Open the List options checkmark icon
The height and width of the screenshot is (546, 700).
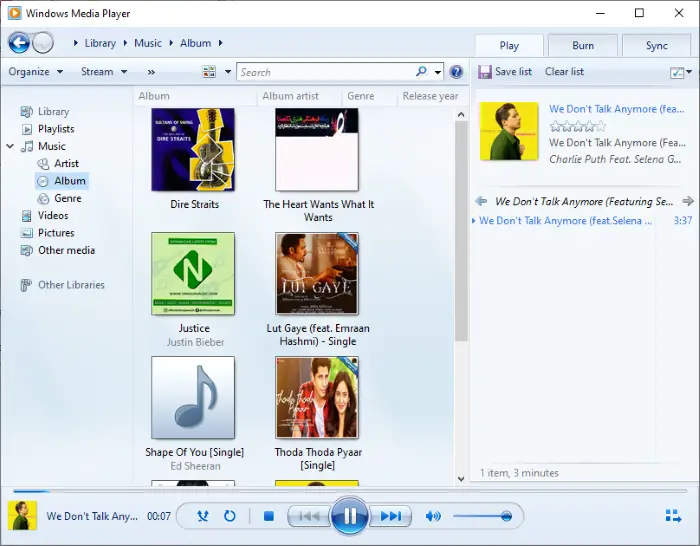tap(677, 72)
